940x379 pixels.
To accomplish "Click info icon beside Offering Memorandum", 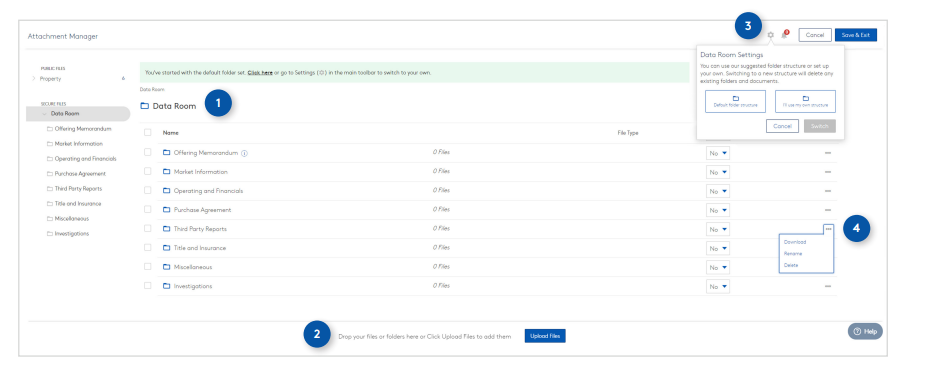I will [245, 153].
